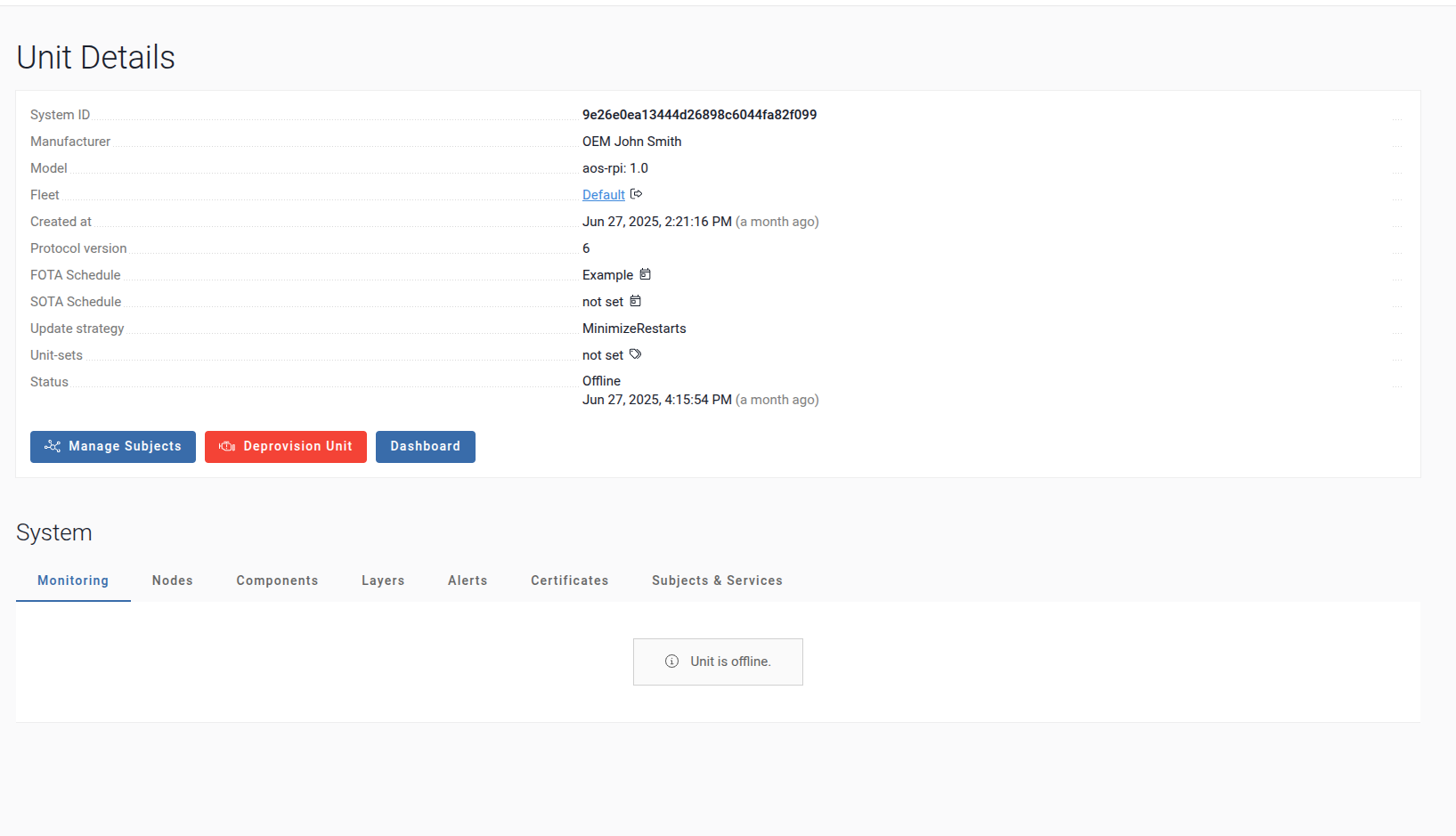1456x836 pixels.
Task: Follow the Default fleet link
Action: [x=603, y=195]
